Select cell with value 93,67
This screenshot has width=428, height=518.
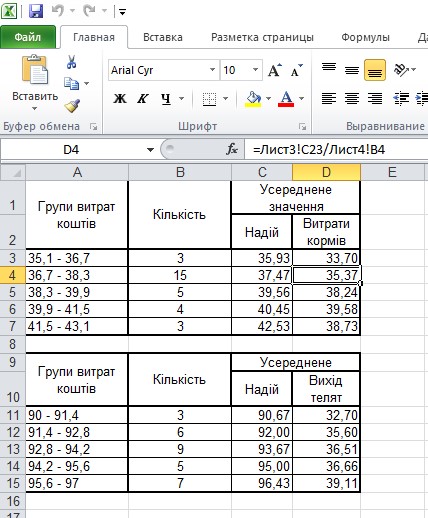262,449
